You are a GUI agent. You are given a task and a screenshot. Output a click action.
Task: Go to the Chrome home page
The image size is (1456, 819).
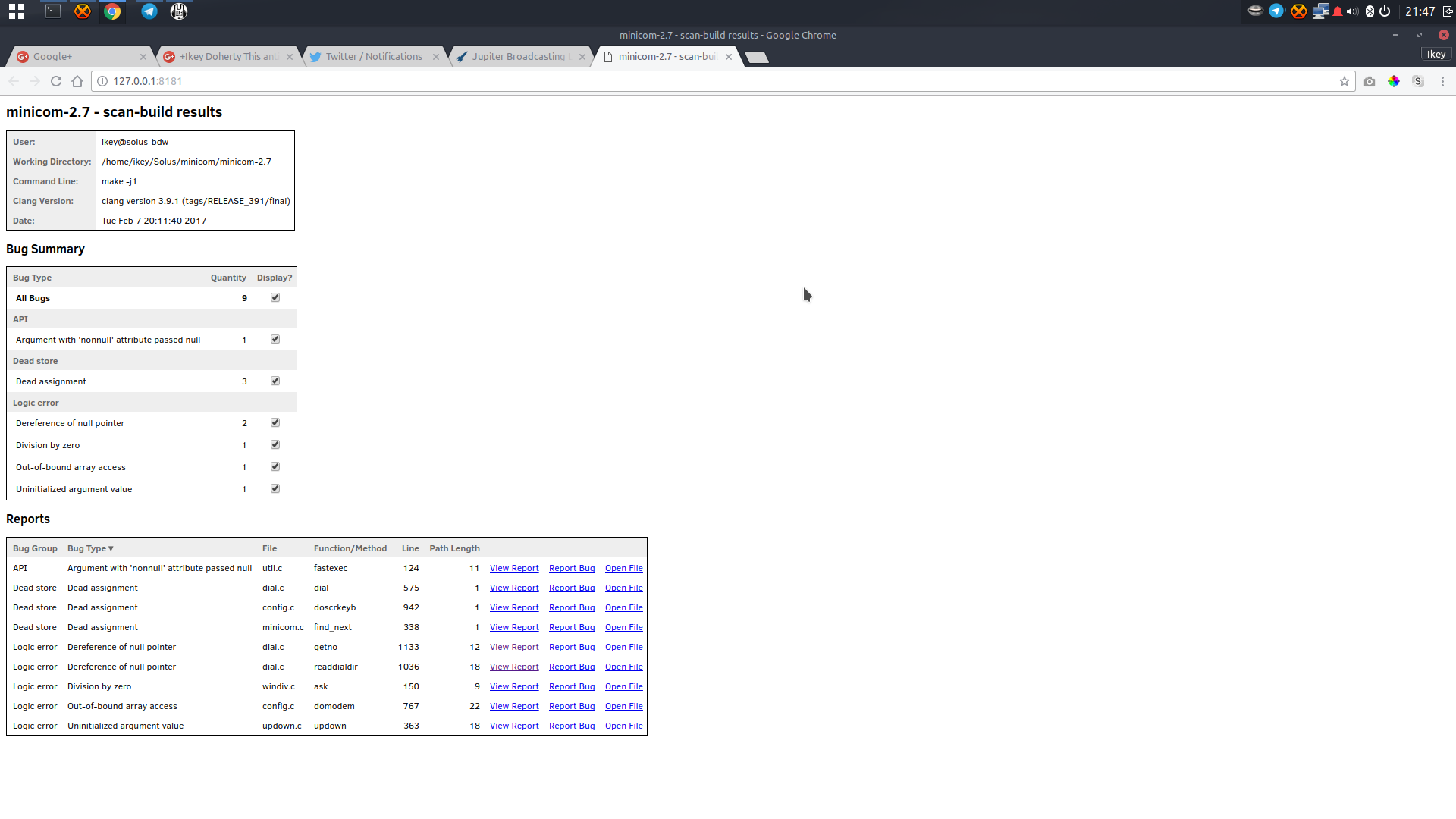pos(77,81)
